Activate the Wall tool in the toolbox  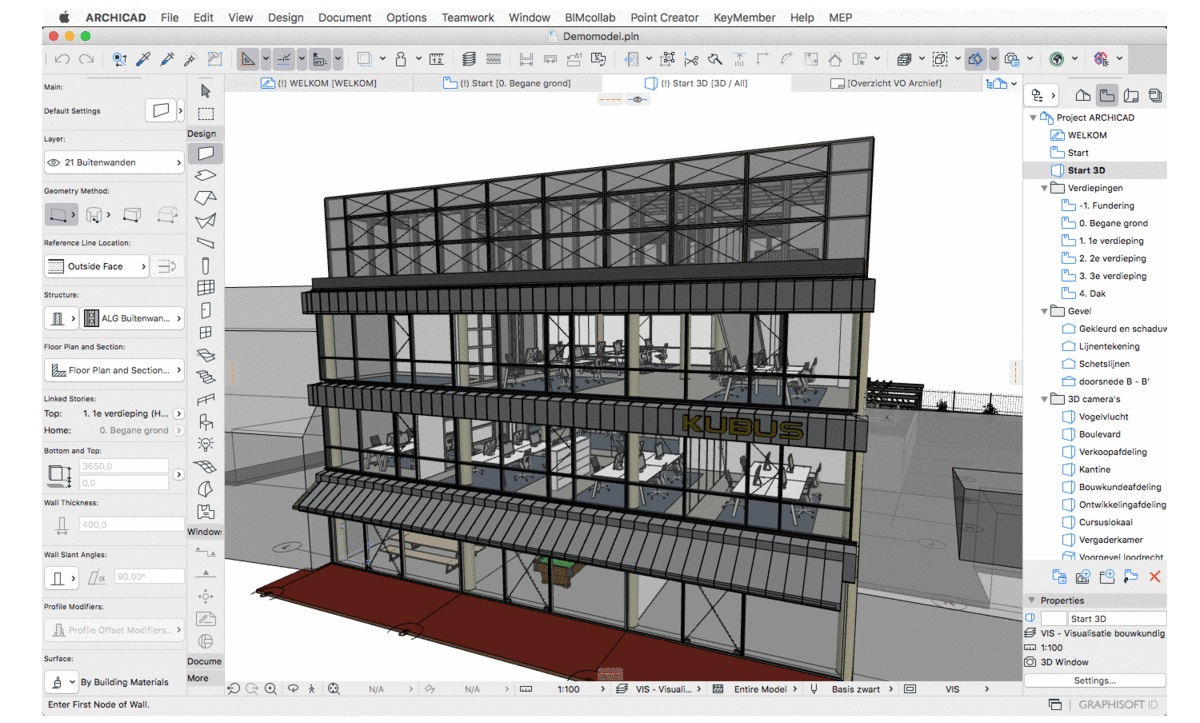(206, 154)
